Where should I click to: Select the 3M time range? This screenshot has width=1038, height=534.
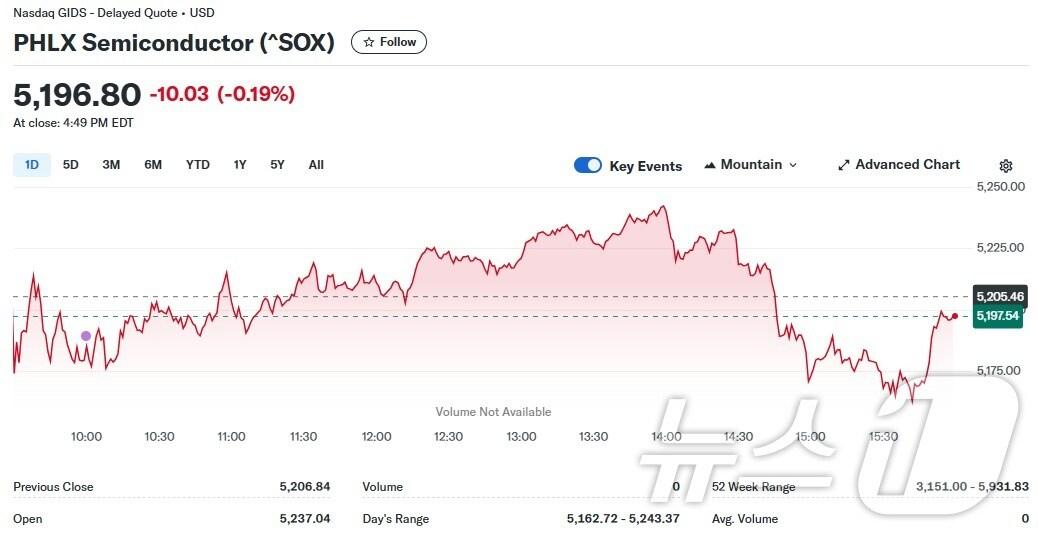tap(111, 165)
